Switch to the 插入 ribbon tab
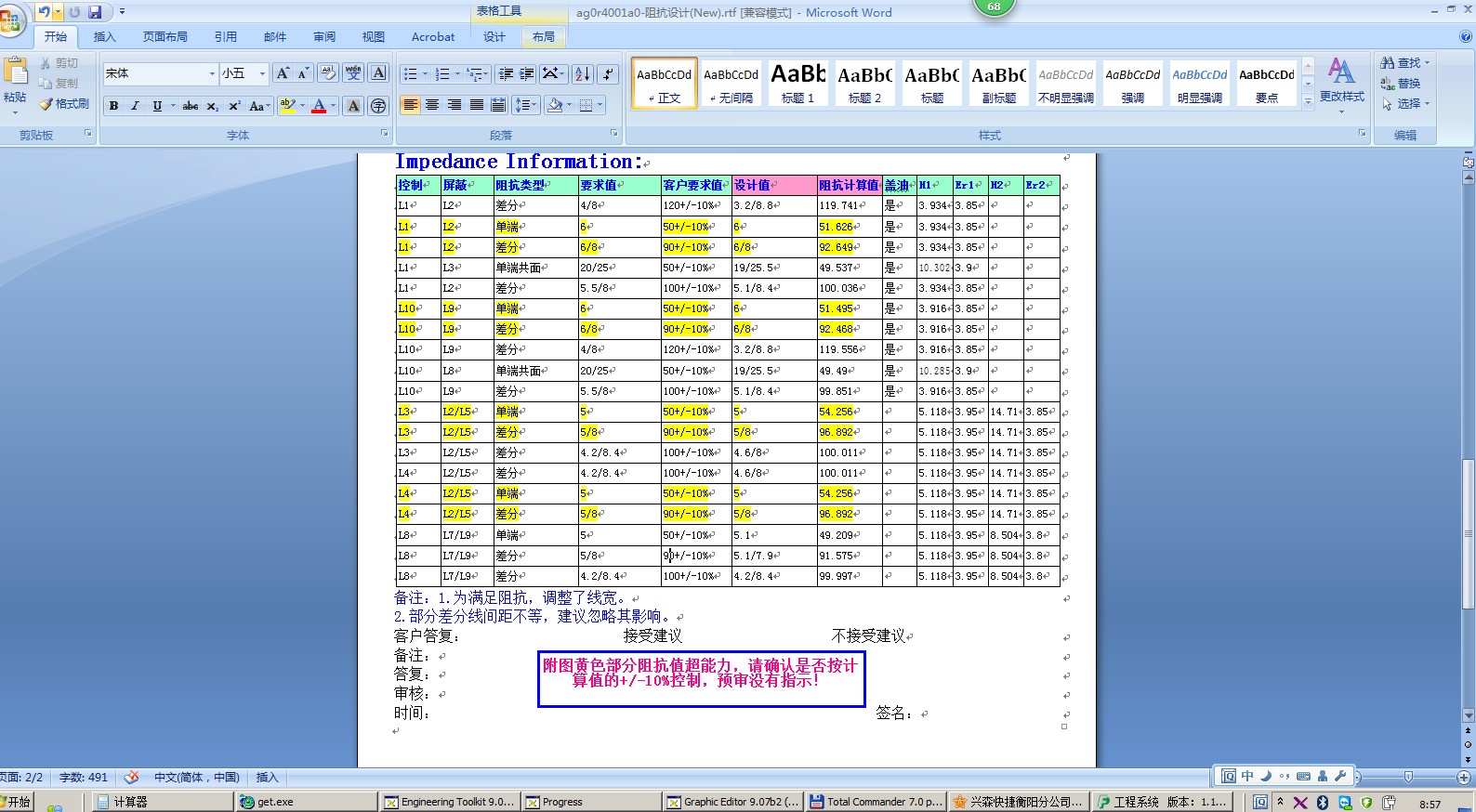This screenshot has height=812, width=1476. (105, 37)
